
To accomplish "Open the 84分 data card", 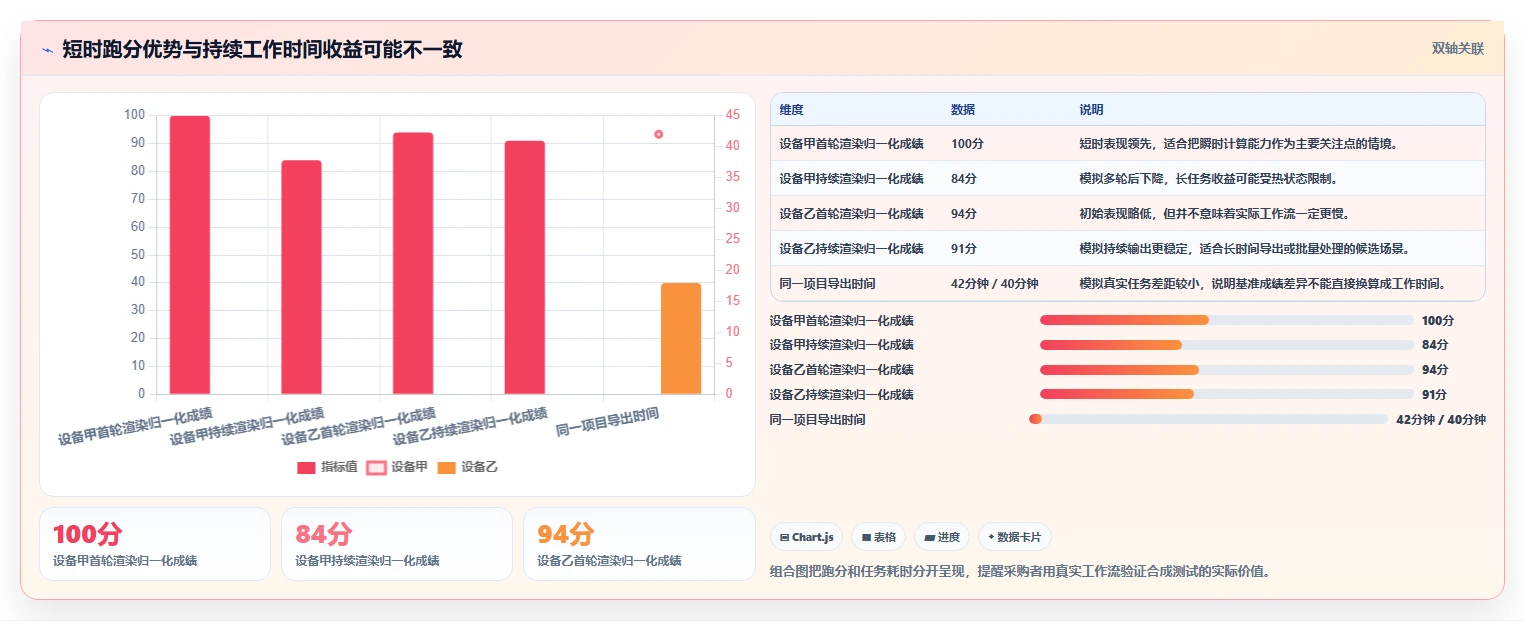I will pos(397,544).
